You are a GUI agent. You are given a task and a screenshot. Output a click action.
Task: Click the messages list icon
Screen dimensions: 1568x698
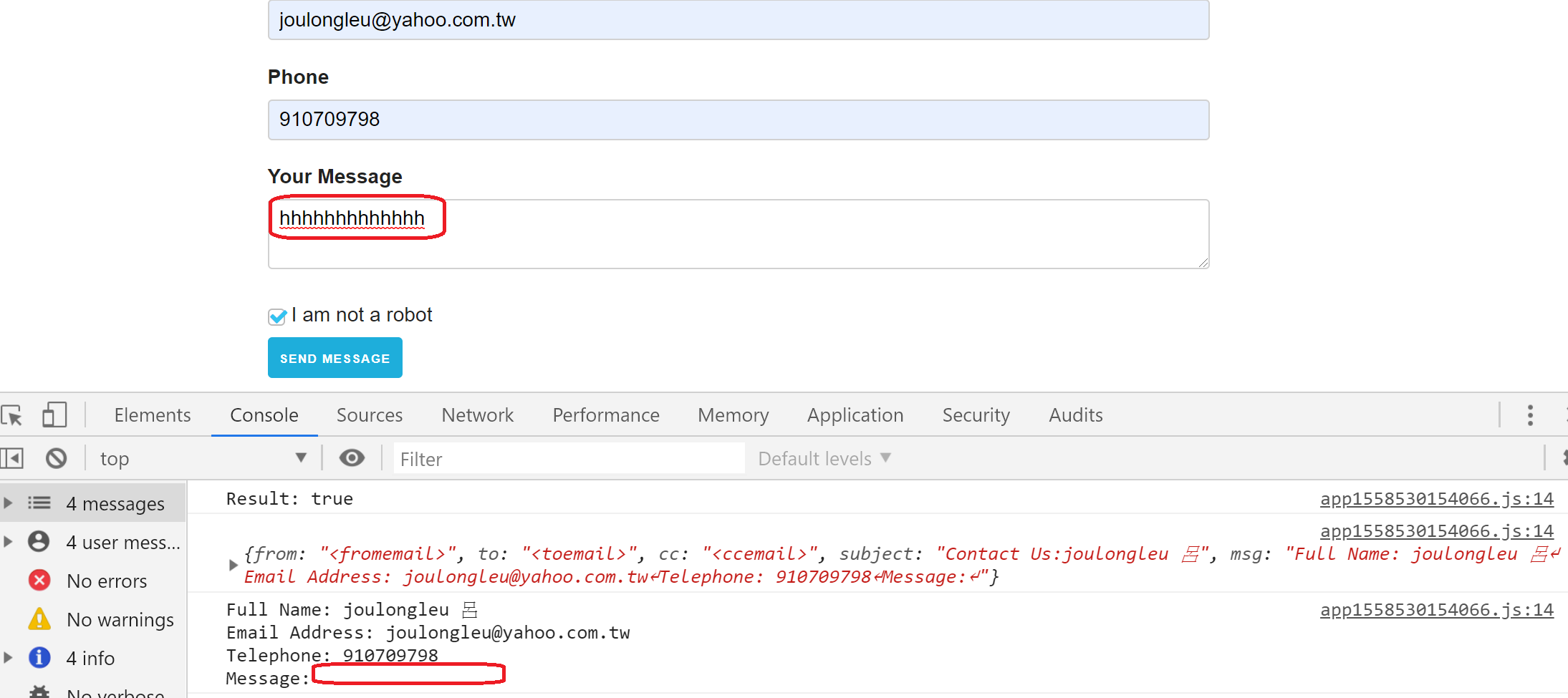39,503
